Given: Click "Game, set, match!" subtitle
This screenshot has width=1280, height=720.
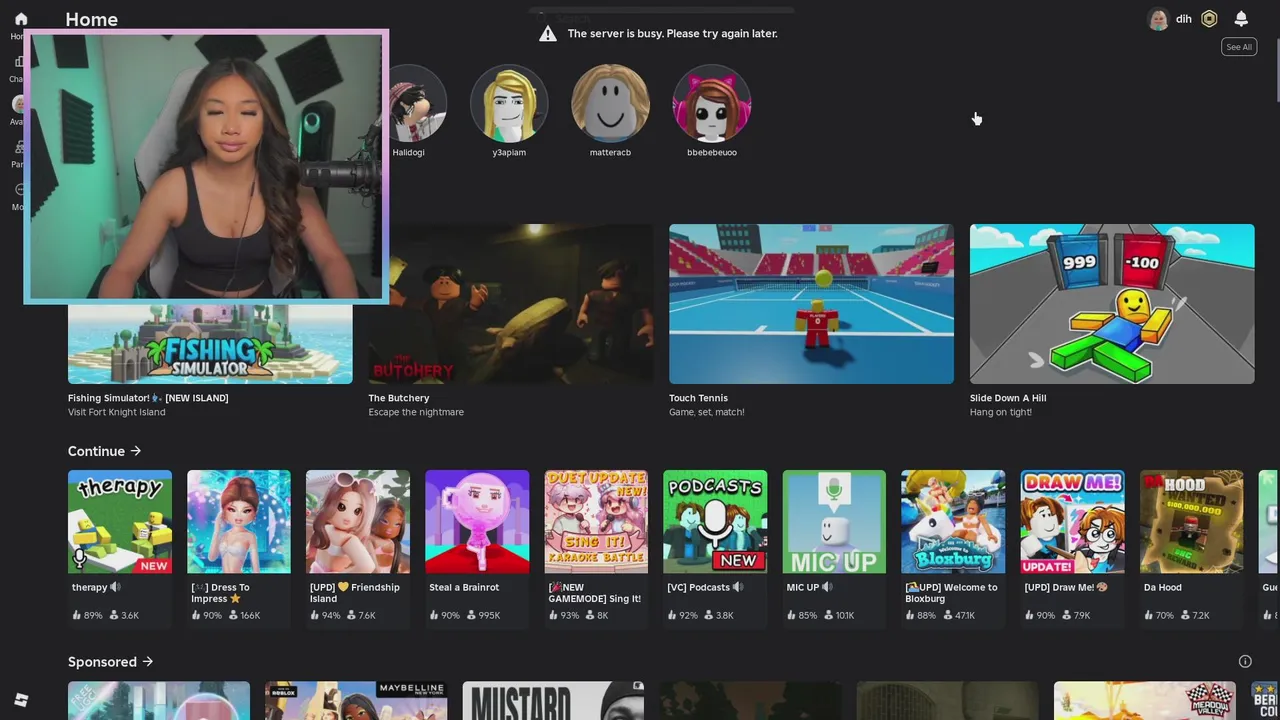Looking at the screenshot, I should [707, 412].
